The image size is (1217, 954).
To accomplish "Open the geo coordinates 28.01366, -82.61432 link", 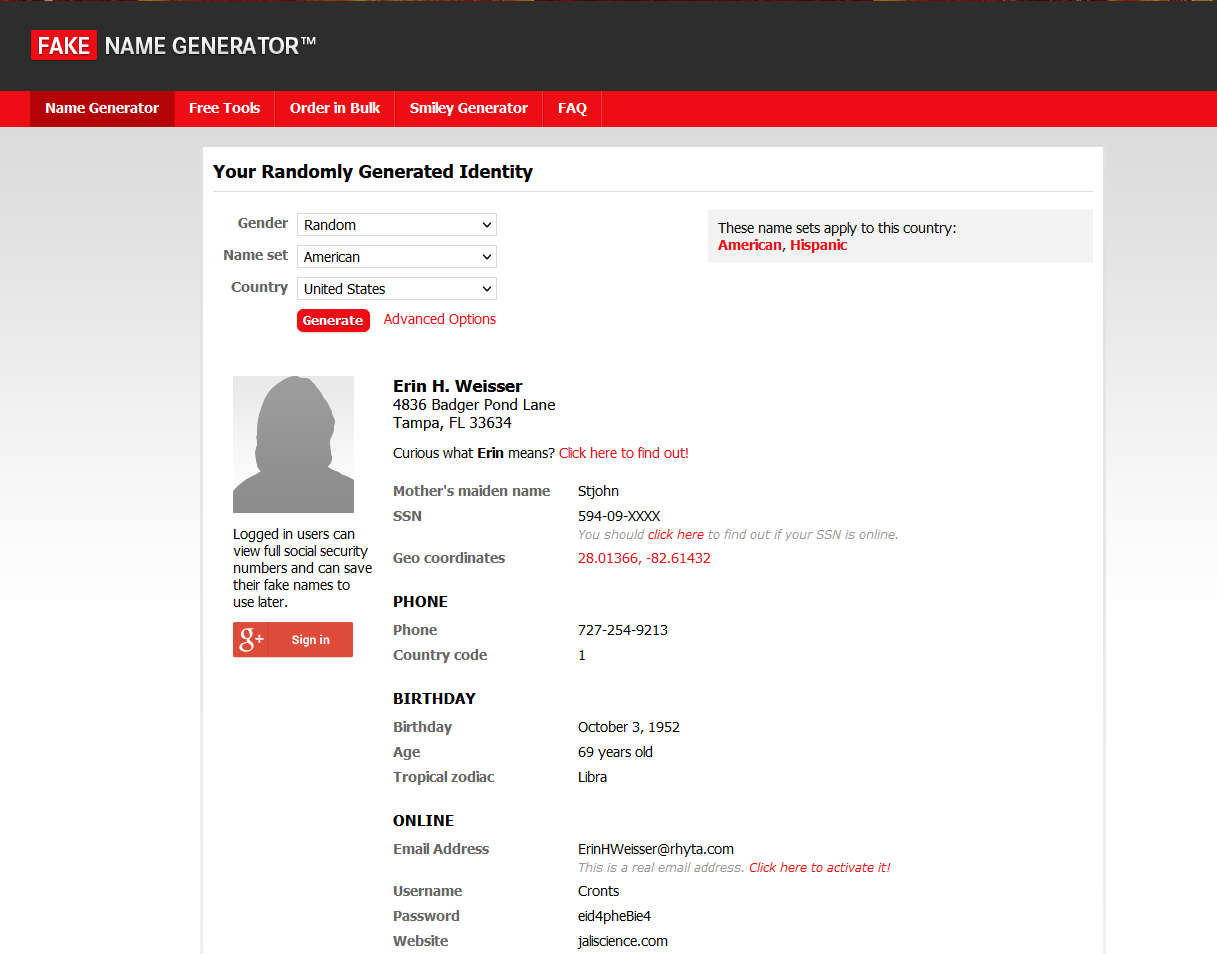I will (x=644, y=558).
